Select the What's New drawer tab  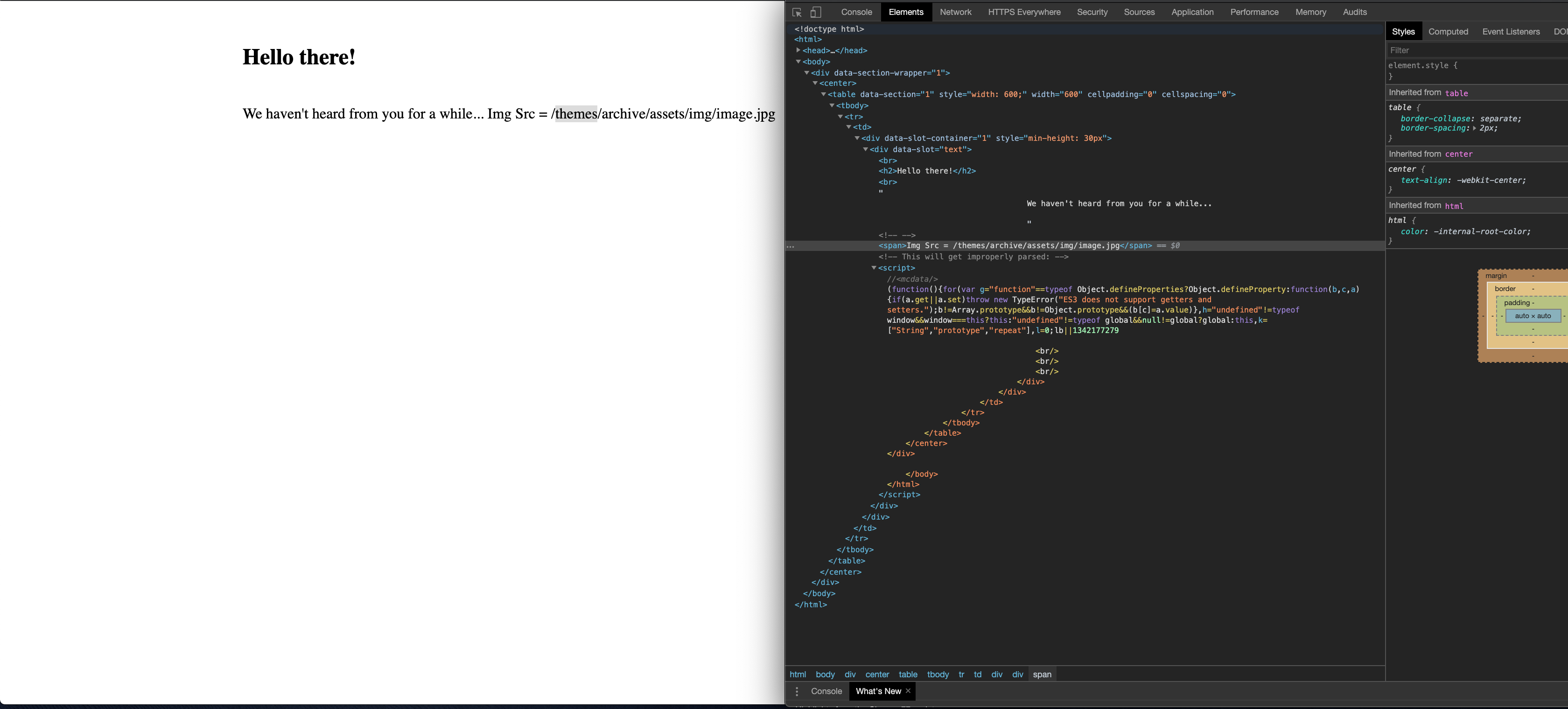(x=878, y=691)
